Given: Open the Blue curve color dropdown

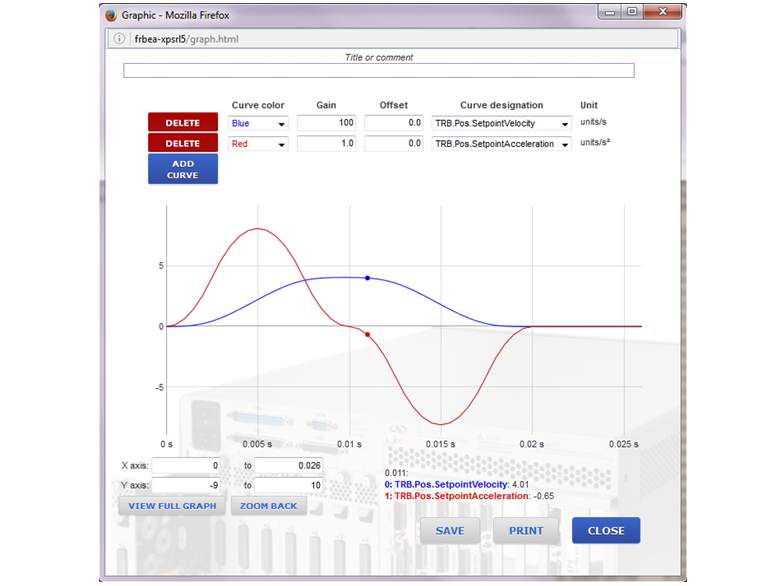Looking at the screenshot, I should pyautogui.click(x=258, y=123).
